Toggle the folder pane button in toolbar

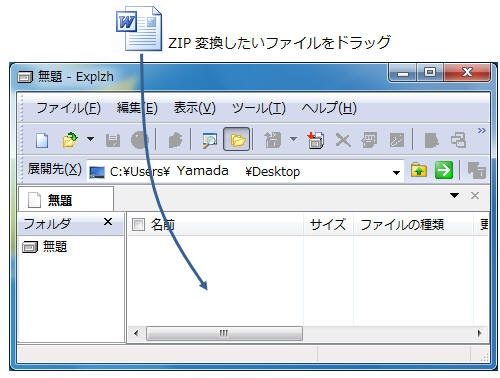pos(237,139)
